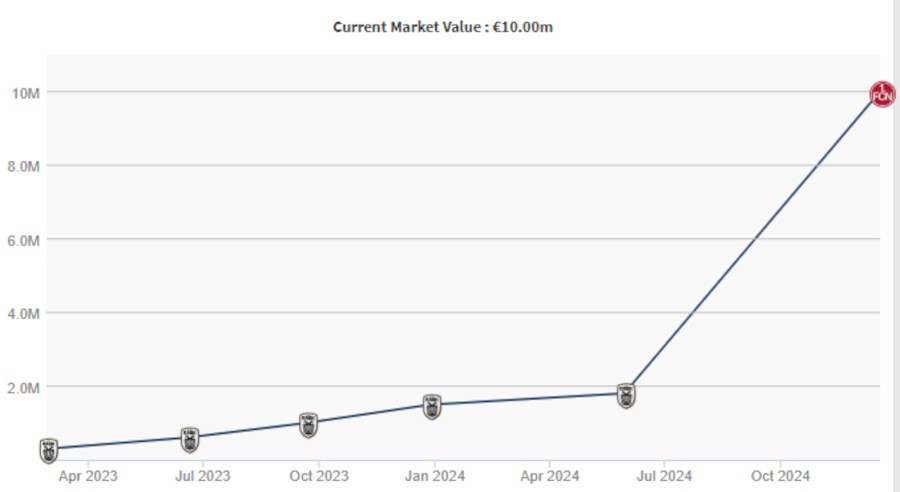This screenshot has height=492, width=900.
Task: Click the Oct 2023 x-axis label
Action: 318,476
